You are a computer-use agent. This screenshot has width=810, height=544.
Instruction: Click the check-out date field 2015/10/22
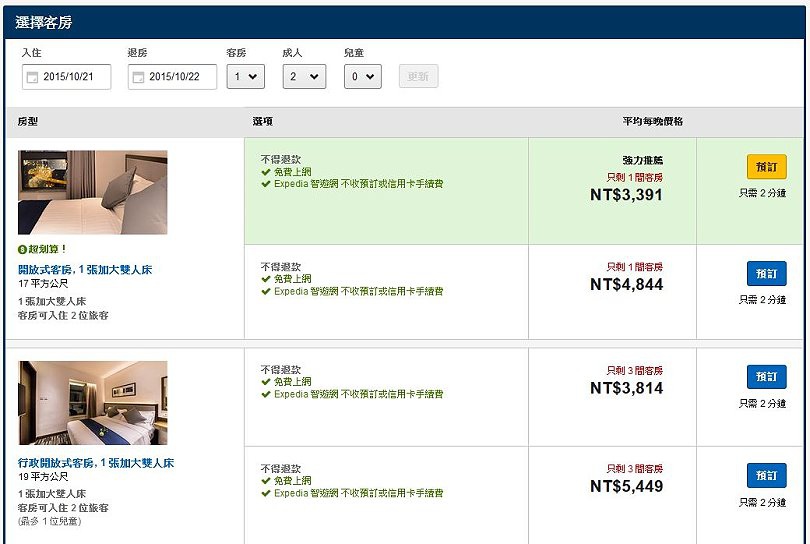172,77
